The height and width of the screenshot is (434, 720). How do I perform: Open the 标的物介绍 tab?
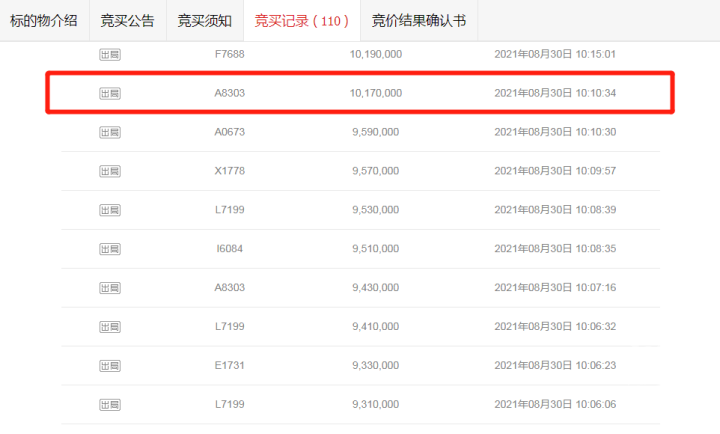tap(45, 20)
